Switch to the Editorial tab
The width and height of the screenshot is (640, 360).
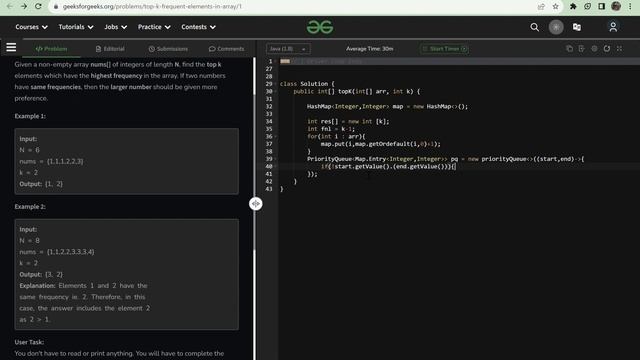[x=110, y=49]
